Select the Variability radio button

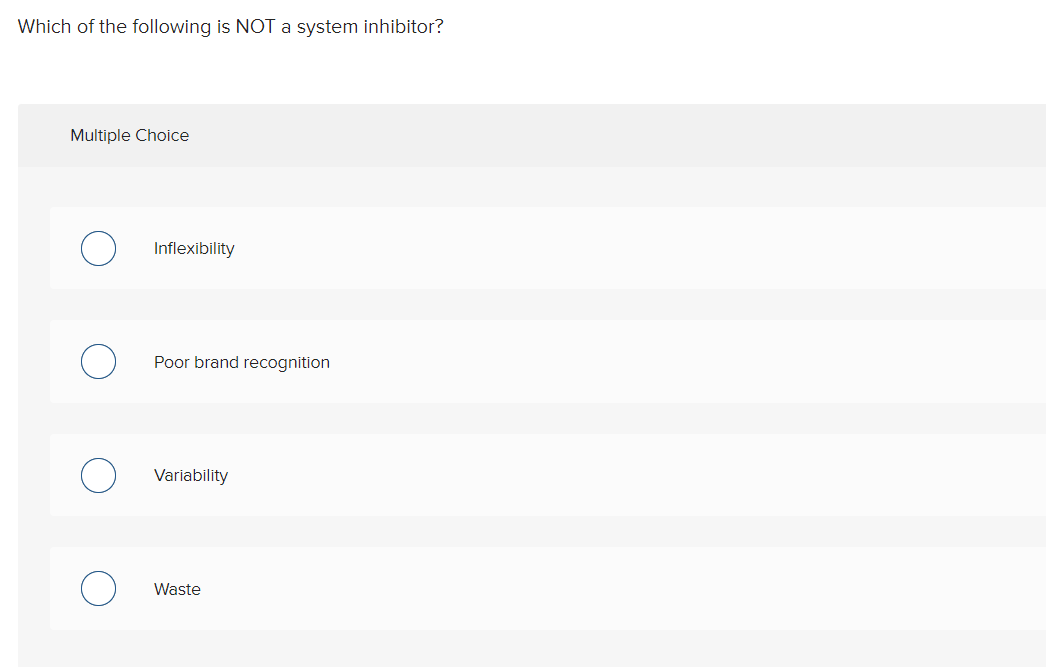click(98, 475)
